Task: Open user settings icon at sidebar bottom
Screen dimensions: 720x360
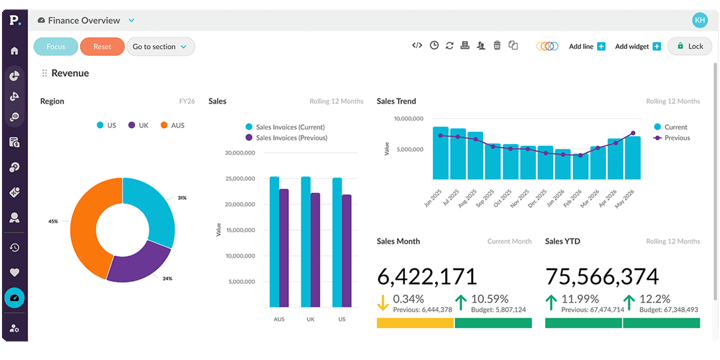Action: pos(14,328)
